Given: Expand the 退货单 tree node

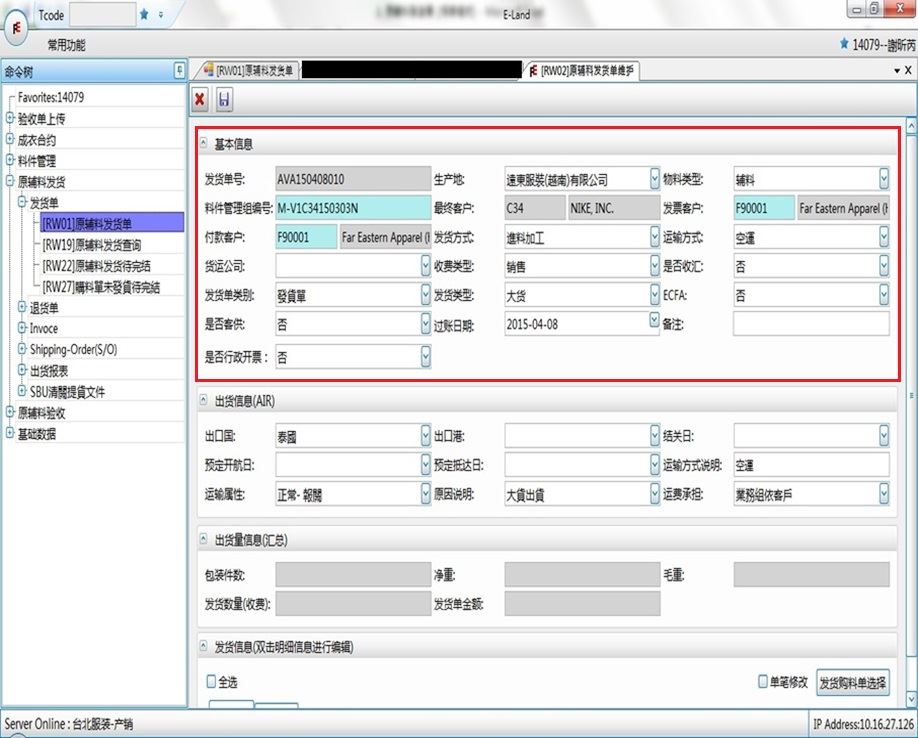Looking at the screenshot, I should click(23, 308).
